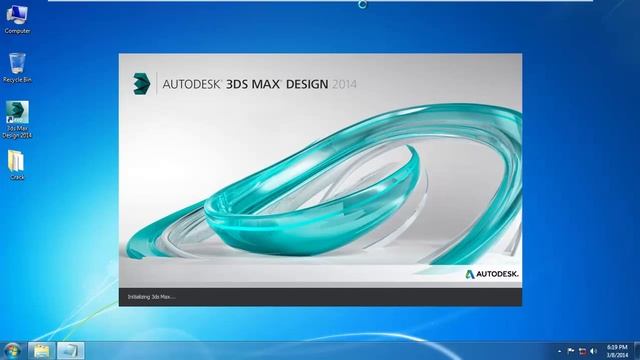Open the network status tray icon
This screenshot has height=360, width=640.
[582, 351]
